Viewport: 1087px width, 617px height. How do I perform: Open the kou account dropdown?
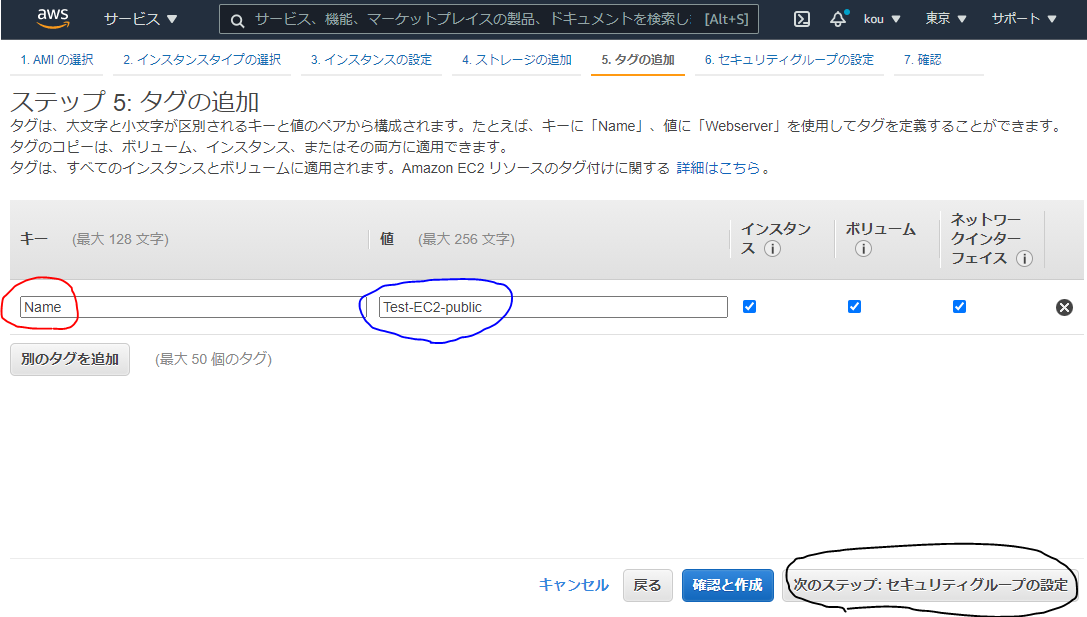pyautogui.click(x=882, y=19)
